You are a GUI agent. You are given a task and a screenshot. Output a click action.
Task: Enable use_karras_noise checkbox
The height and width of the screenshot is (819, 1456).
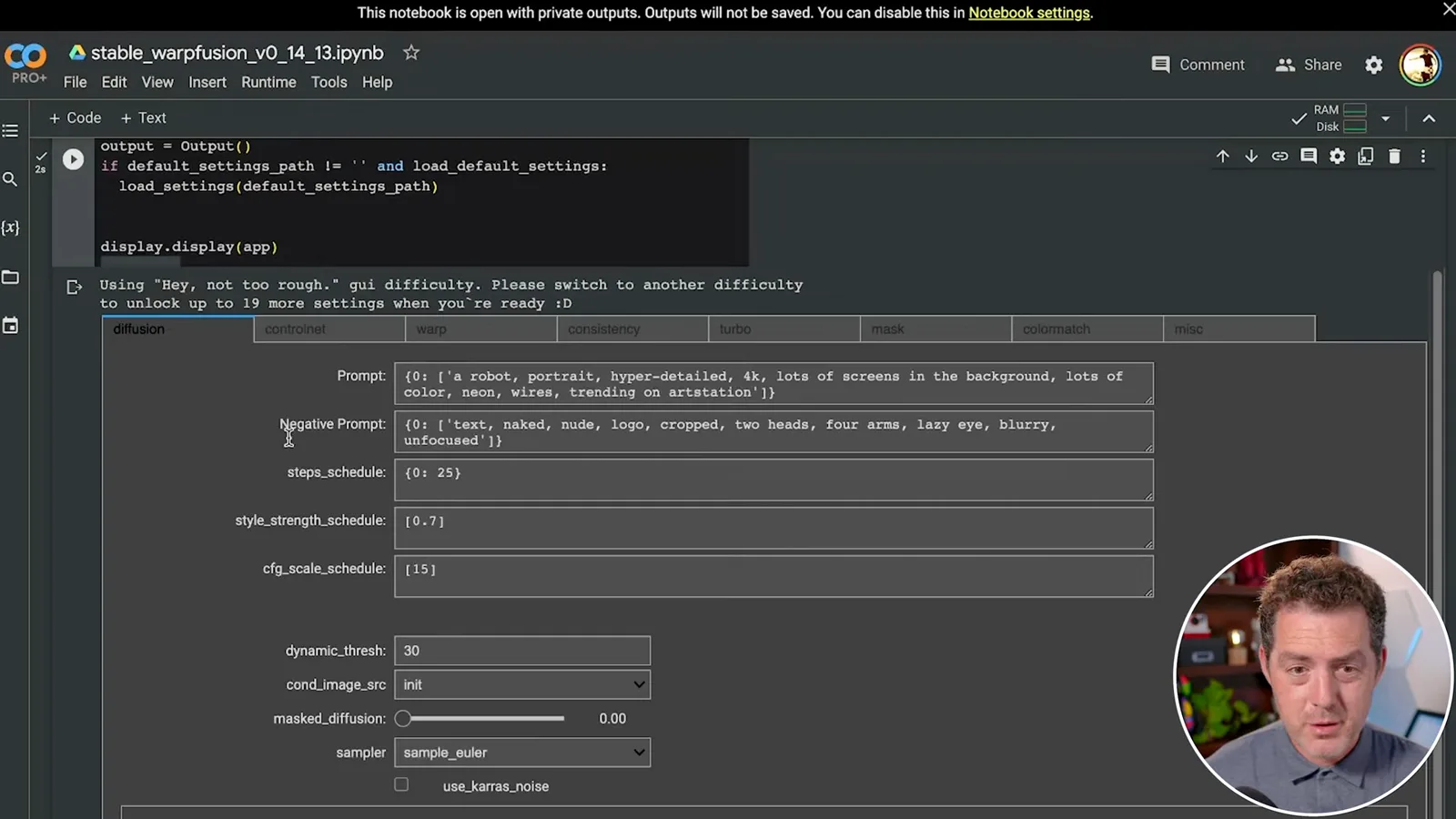[401, 784]
